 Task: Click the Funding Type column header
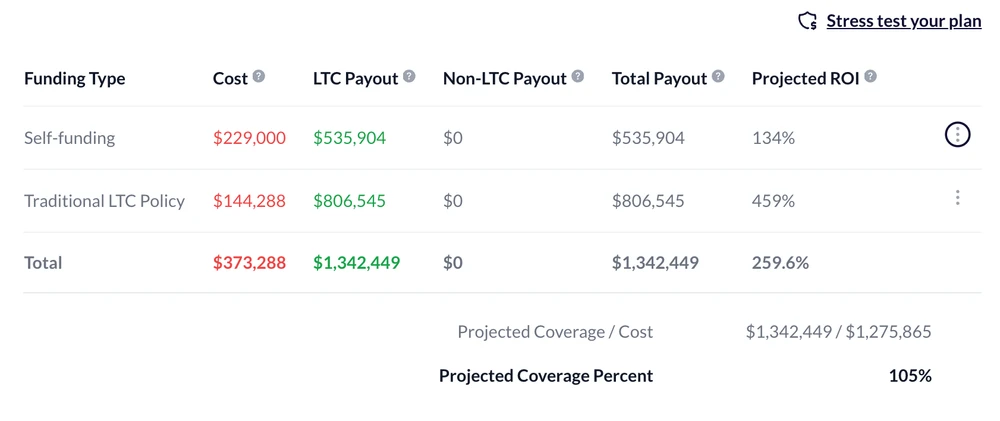pyautogui.click(x=74, y=78)
